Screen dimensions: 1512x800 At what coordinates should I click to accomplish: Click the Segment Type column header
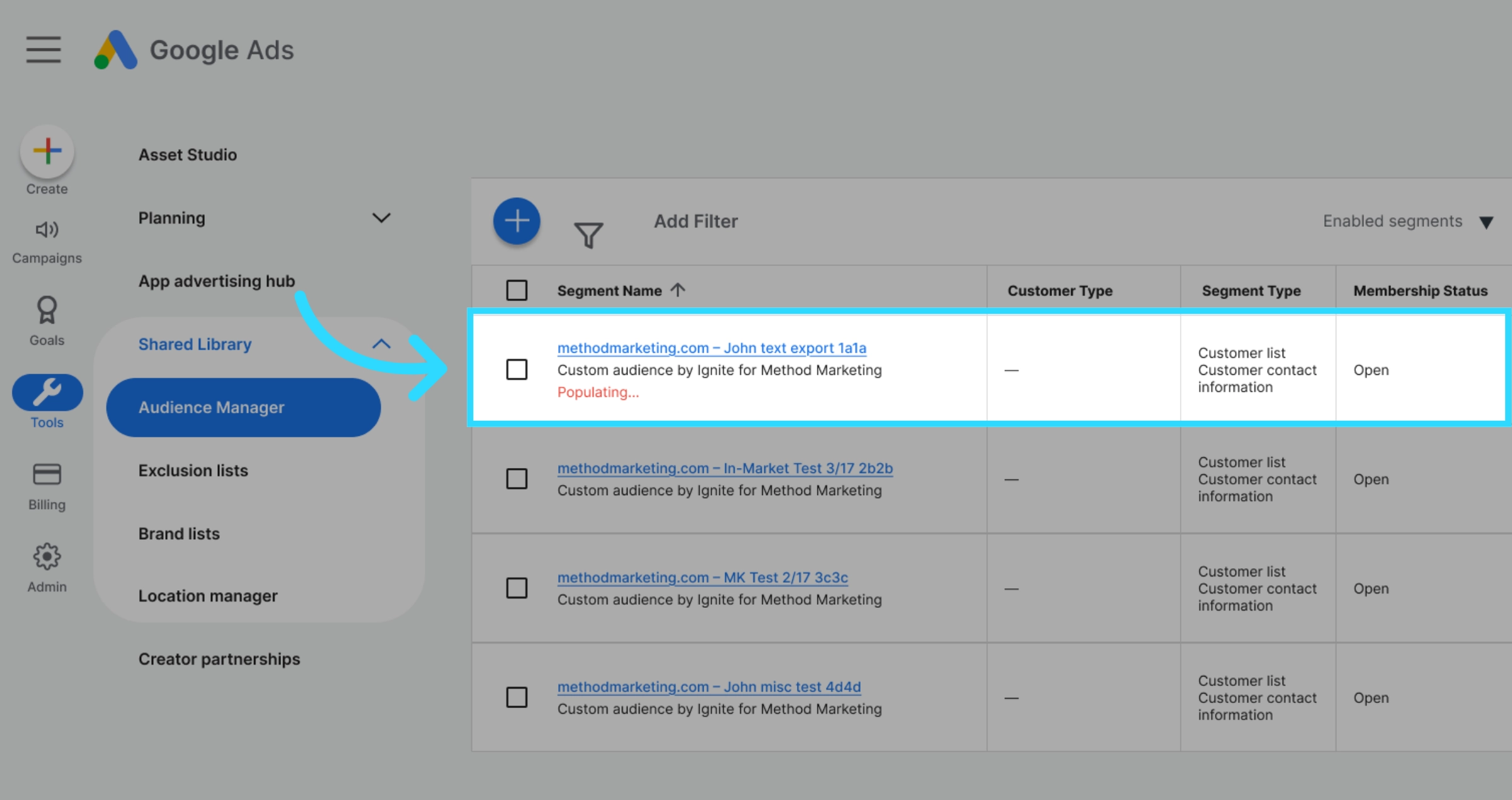[1251, 290]
